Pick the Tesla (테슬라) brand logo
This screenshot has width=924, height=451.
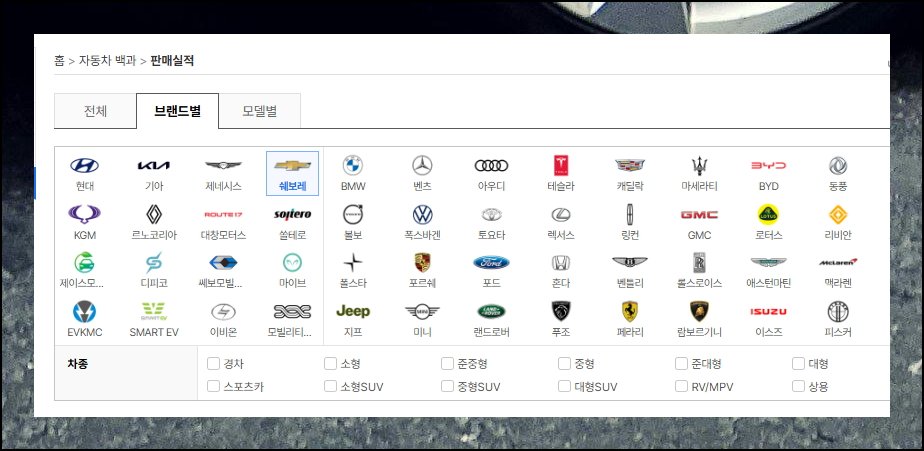pos(560,166)
